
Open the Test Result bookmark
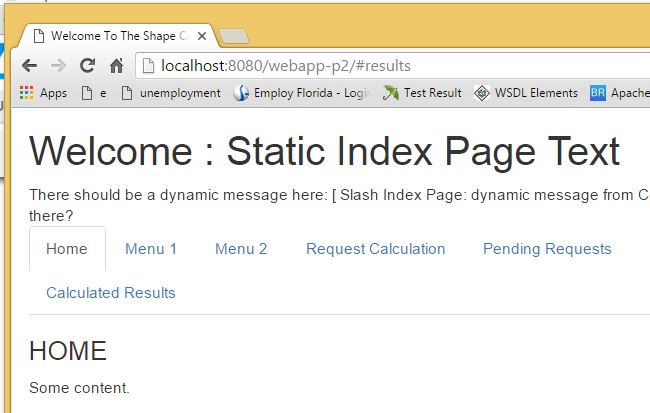click(422, 93)
